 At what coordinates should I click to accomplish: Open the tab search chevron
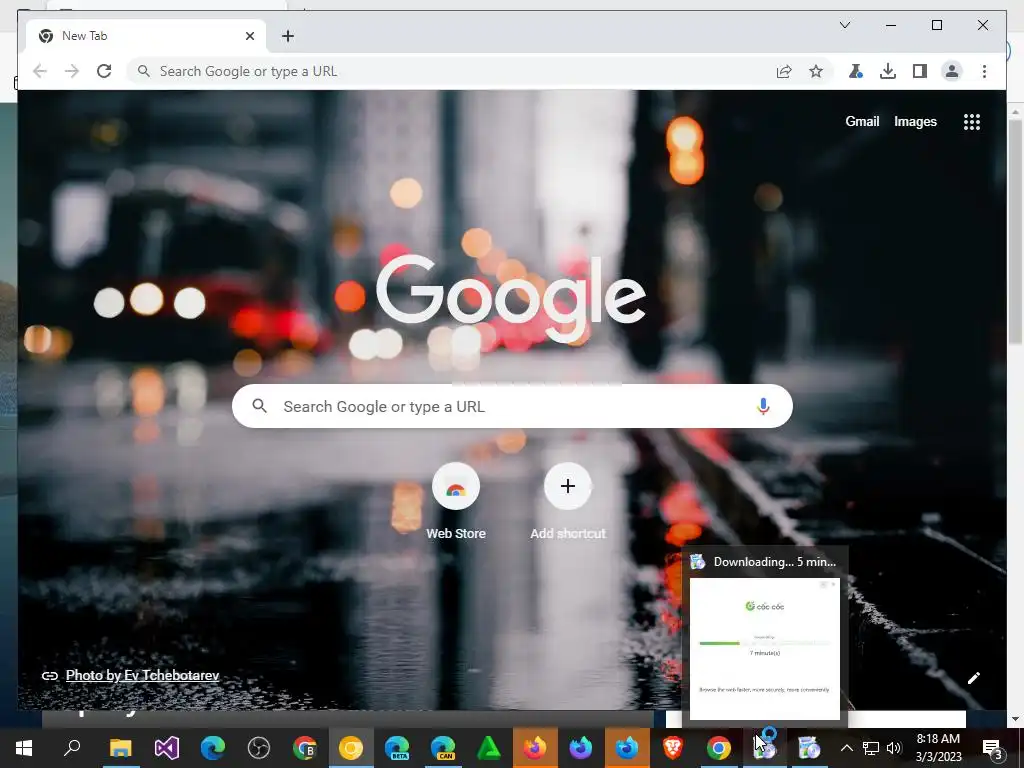click(844, 25)
